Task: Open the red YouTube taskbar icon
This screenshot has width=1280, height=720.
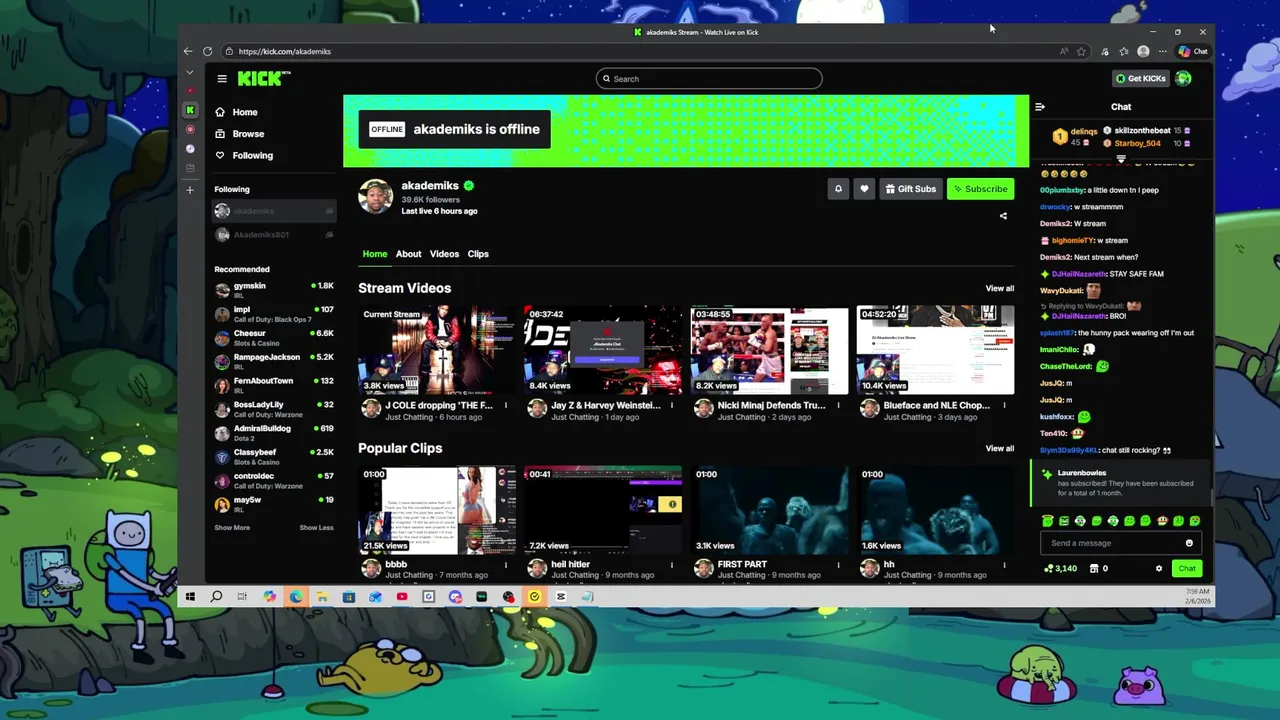Action: 402,597
